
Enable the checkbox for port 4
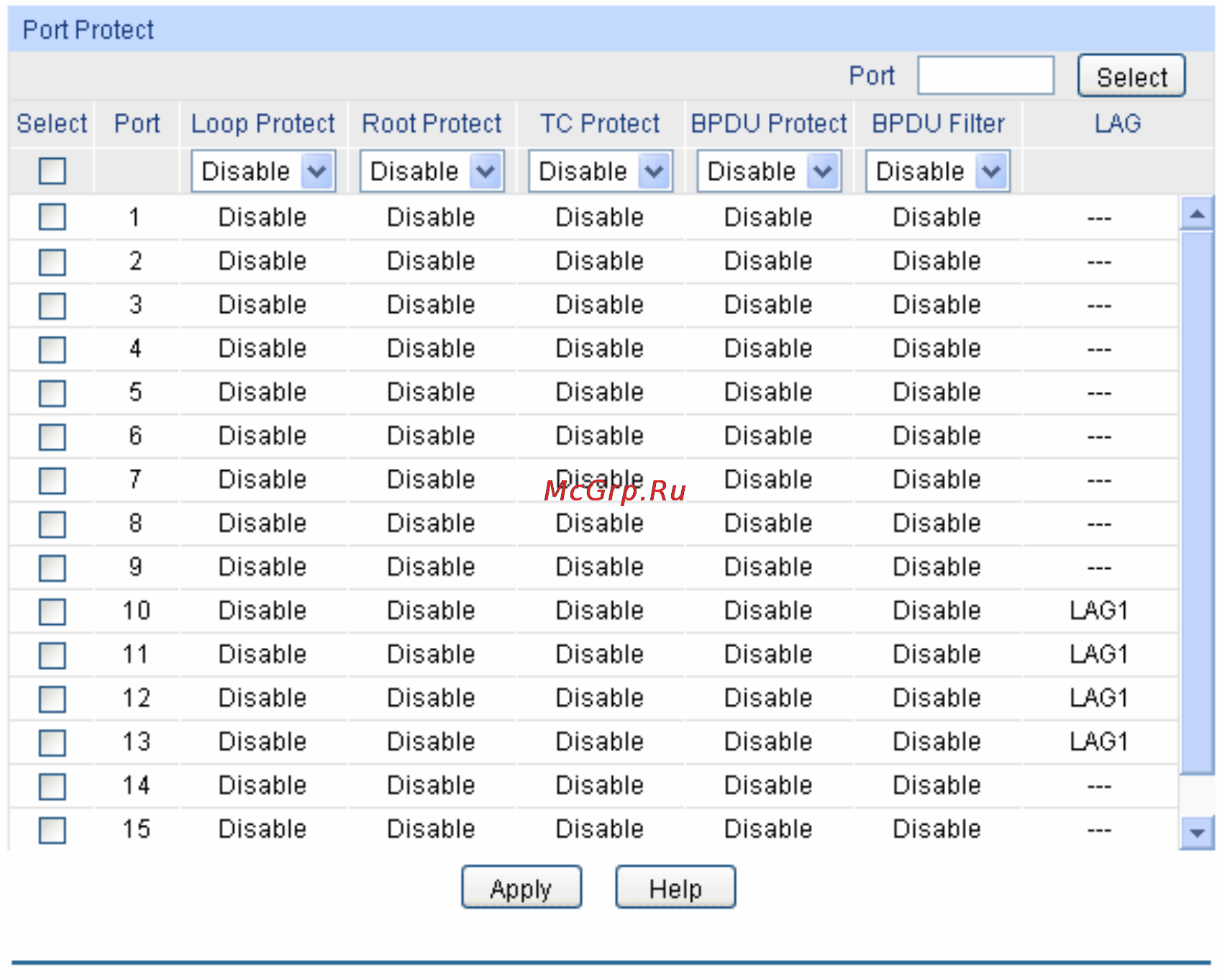point(53,349)
